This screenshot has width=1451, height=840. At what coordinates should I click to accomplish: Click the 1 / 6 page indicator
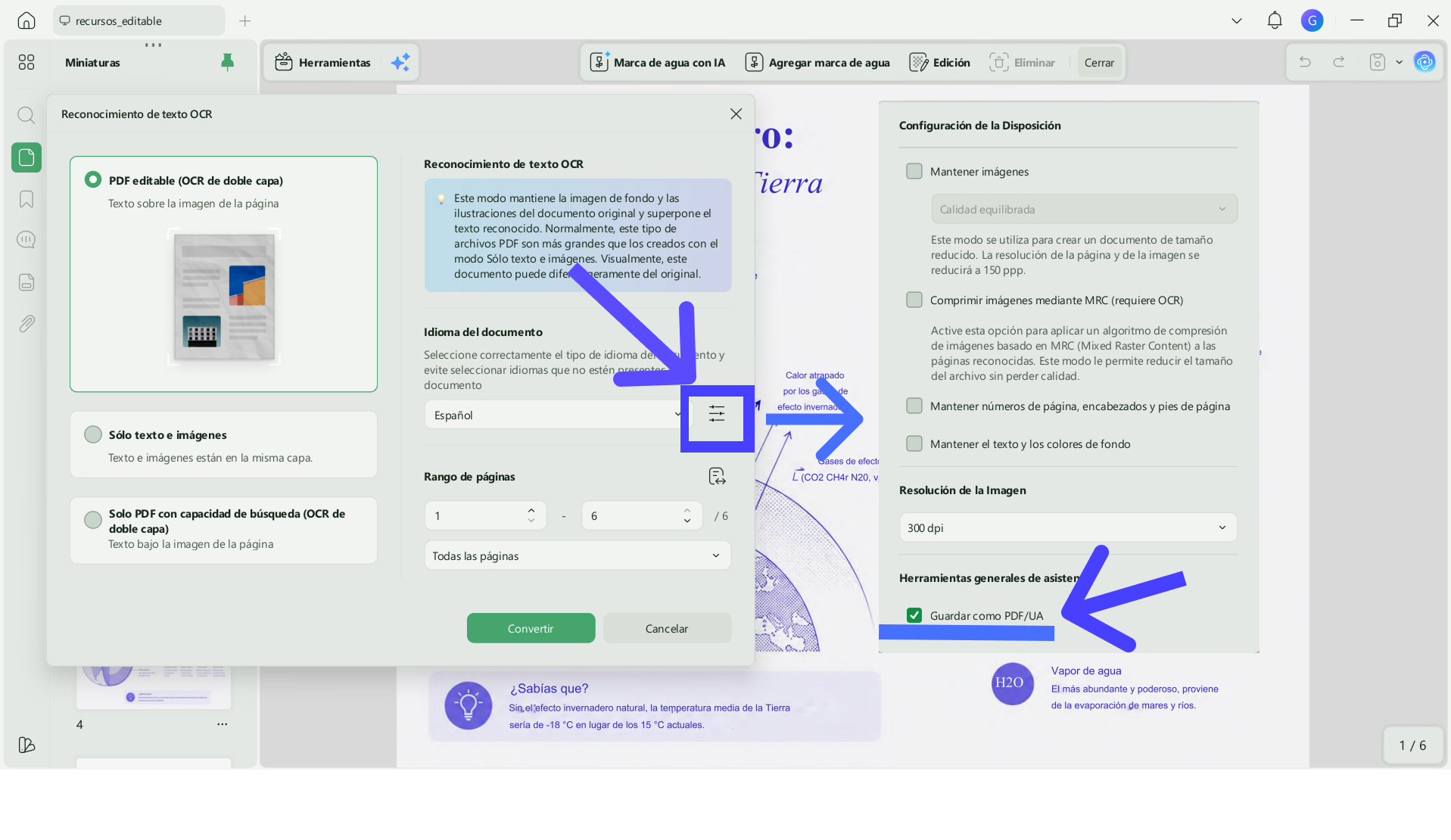point(1412,745)
